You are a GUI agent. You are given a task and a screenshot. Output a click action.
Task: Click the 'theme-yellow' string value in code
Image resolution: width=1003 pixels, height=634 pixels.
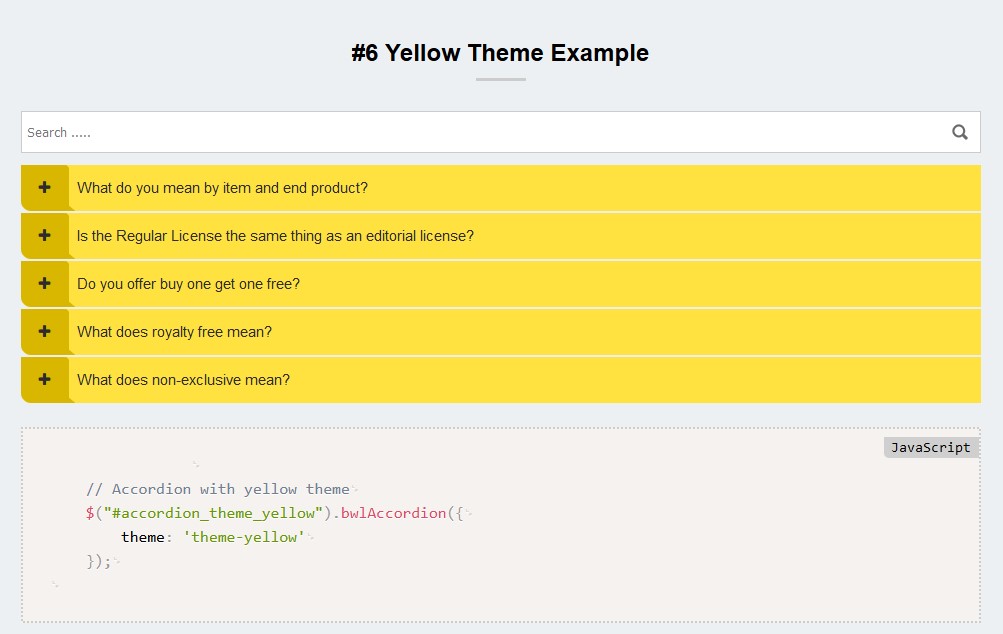click(244, 537)
